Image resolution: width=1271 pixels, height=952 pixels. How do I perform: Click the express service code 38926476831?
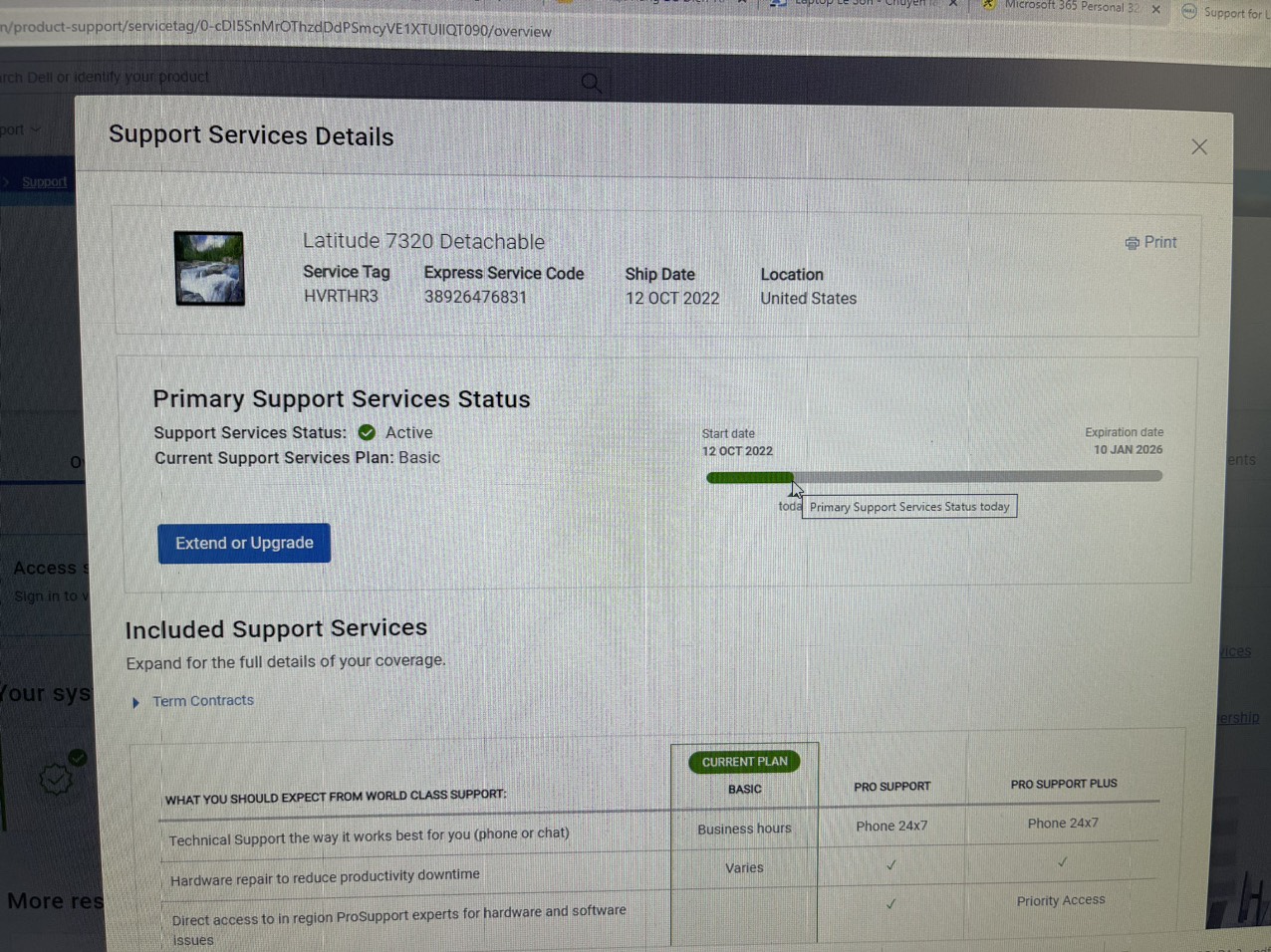475,297
